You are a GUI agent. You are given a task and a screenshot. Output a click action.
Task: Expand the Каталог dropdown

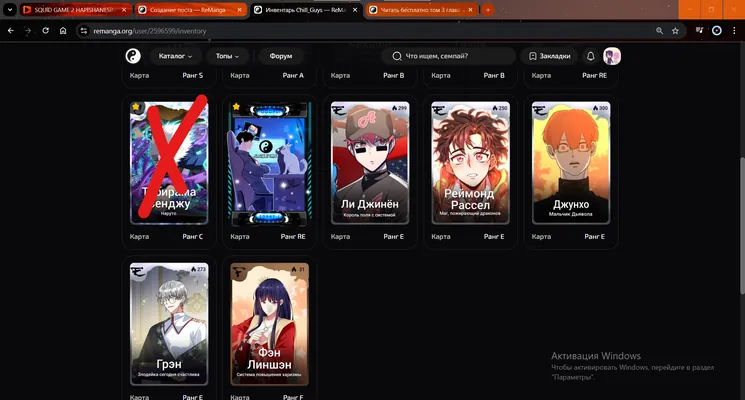[x=175, y=56]
